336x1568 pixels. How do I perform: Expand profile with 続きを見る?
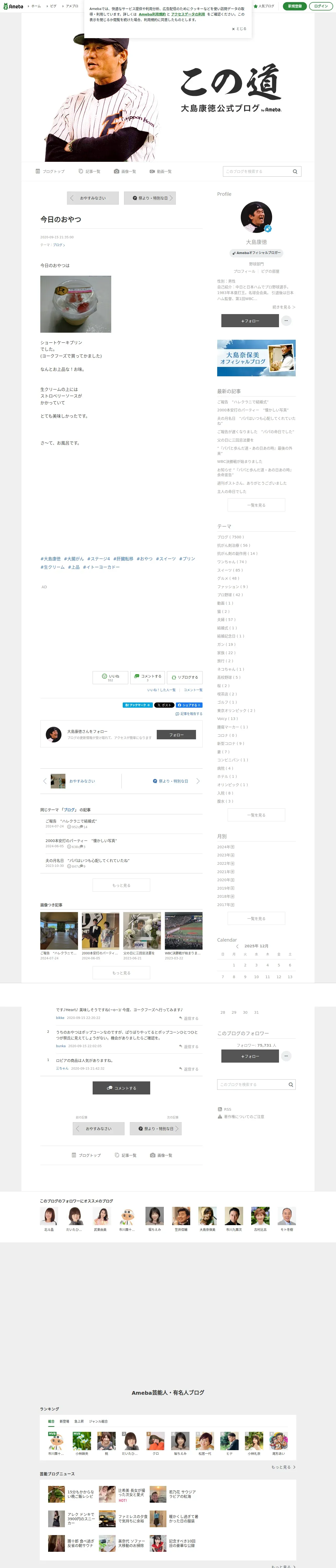click(x=284, y=307)
